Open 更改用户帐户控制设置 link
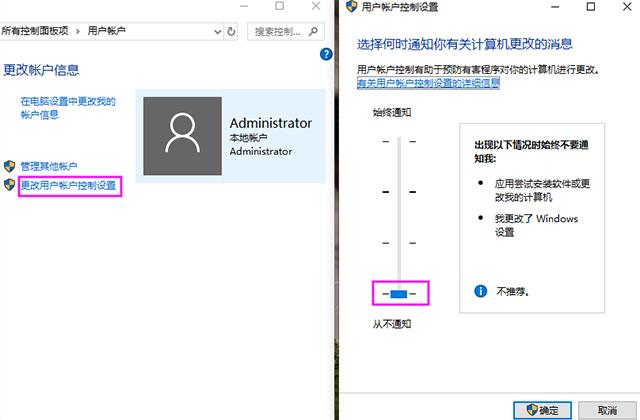 68,186
